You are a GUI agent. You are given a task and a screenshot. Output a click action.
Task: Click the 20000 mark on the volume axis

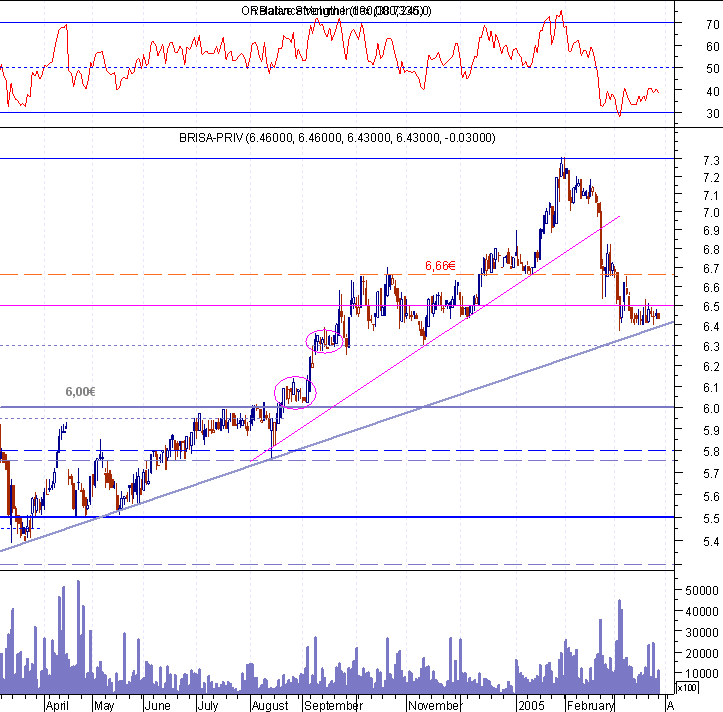702,653
